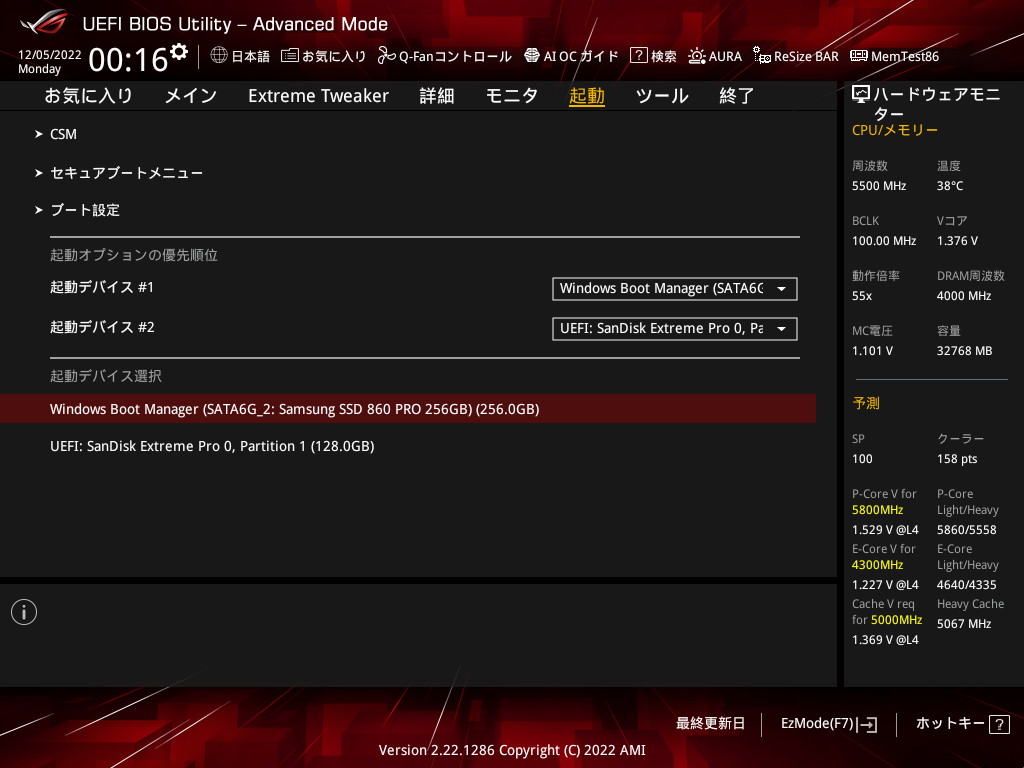Image resolution: width=1024 pixels, height=768 pixels.
Task: Open the 終了 tab
Action: pos(737,96)
